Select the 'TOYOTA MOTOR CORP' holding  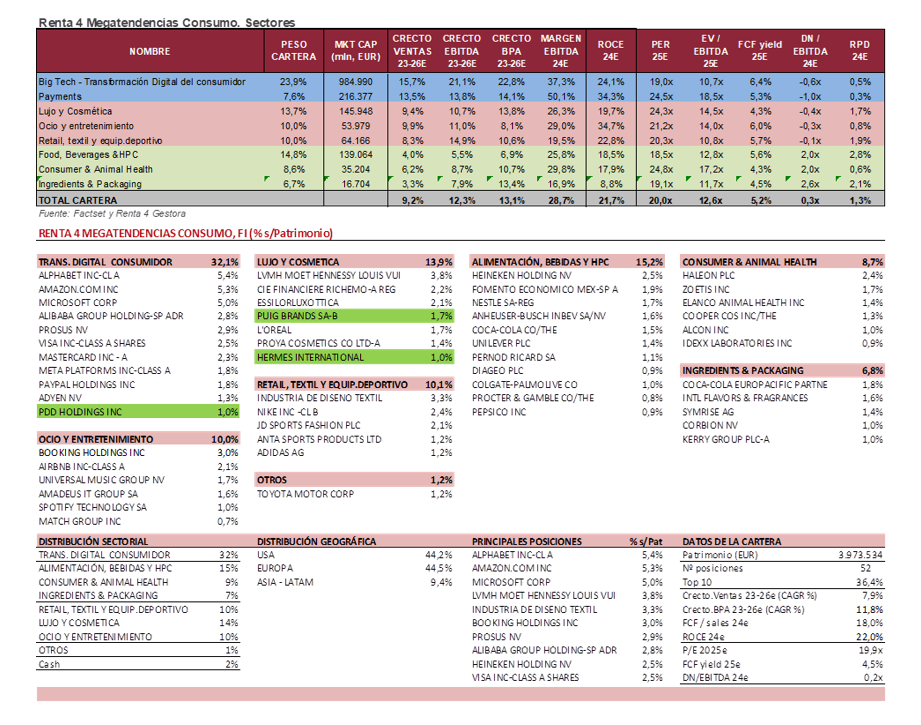coord(305,494)
